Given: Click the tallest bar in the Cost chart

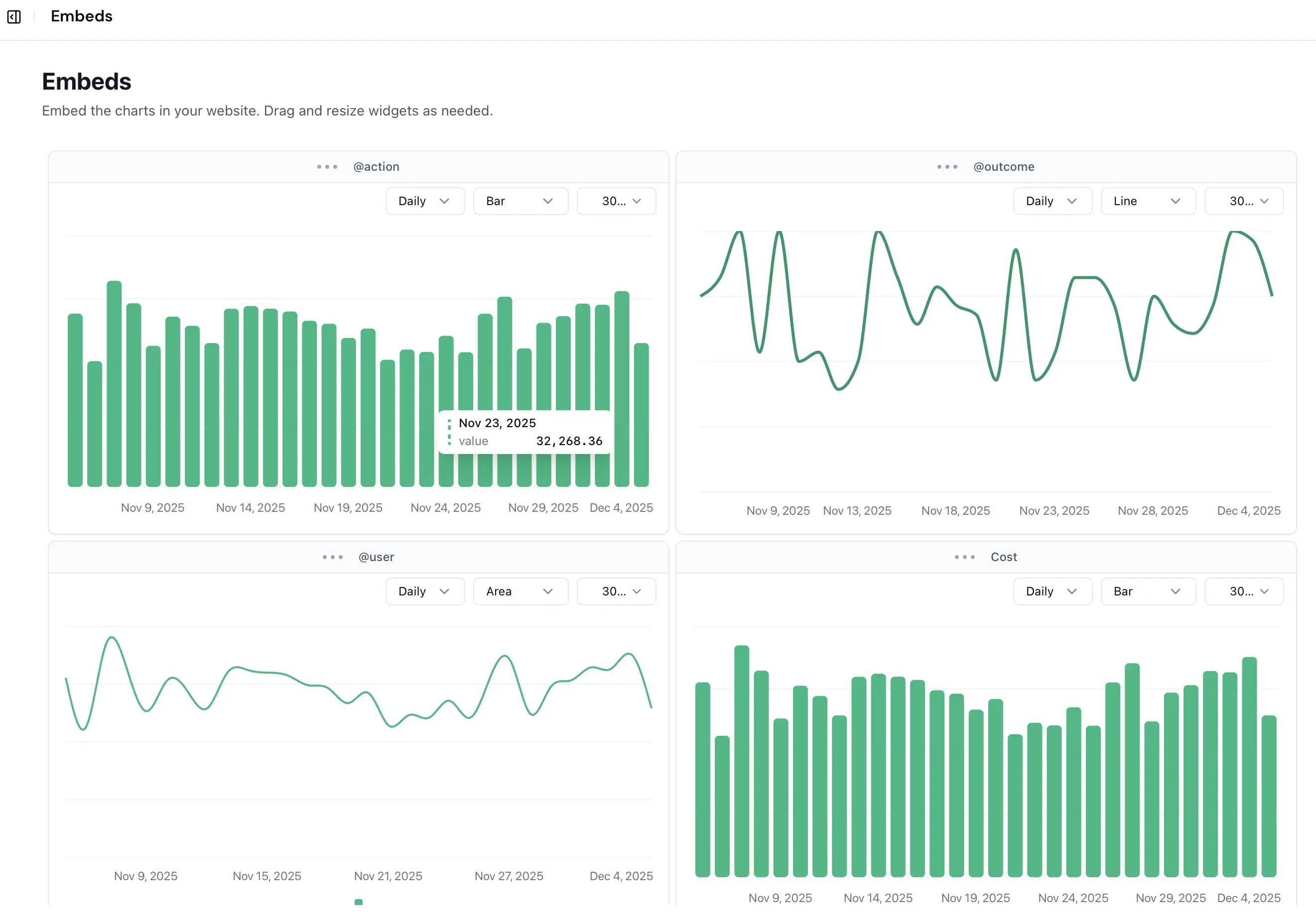Looking at the screenshot, I should tap(743, 745).
